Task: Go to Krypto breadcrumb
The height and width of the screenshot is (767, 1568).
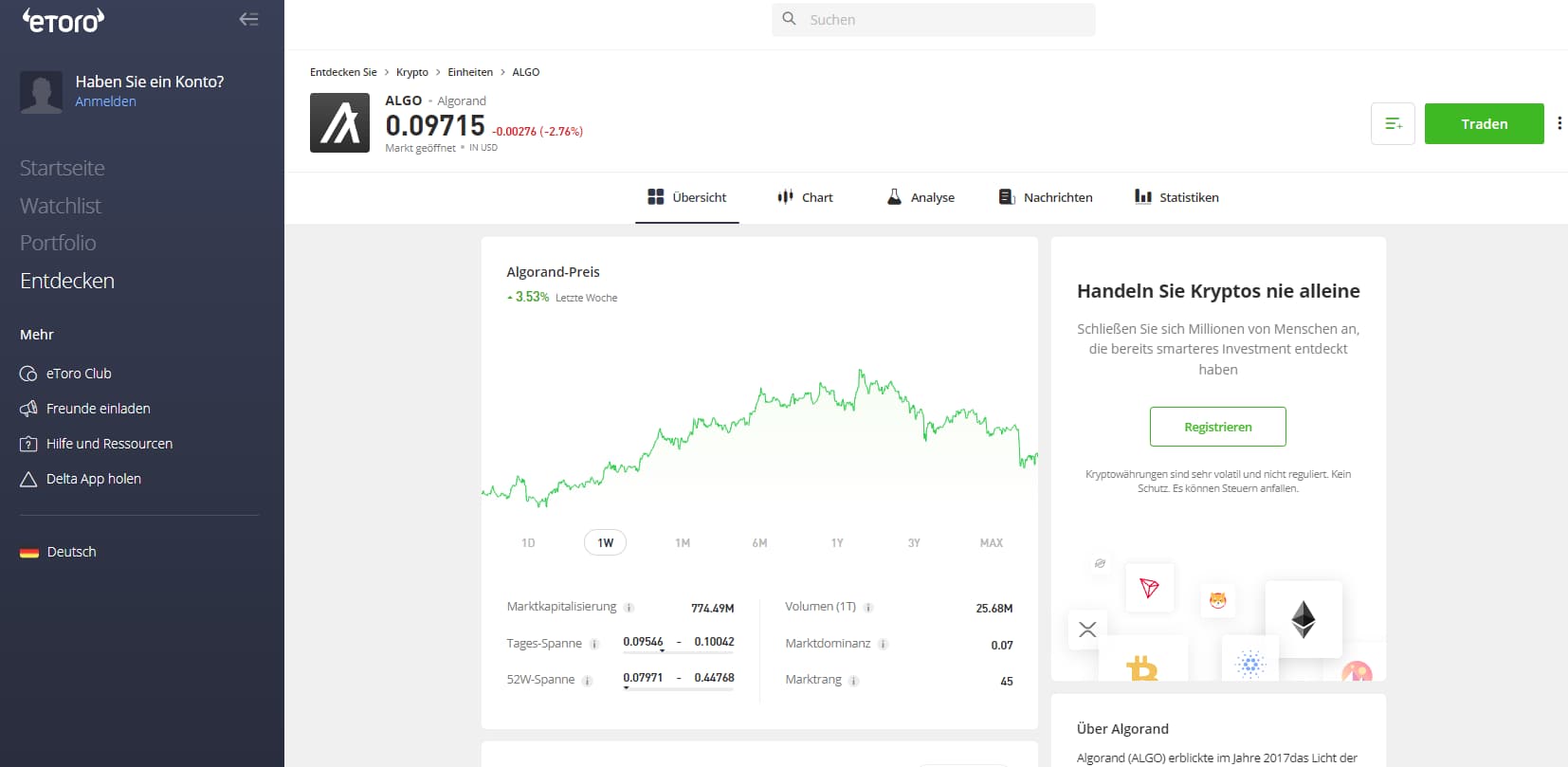Action: pos(412,72)
